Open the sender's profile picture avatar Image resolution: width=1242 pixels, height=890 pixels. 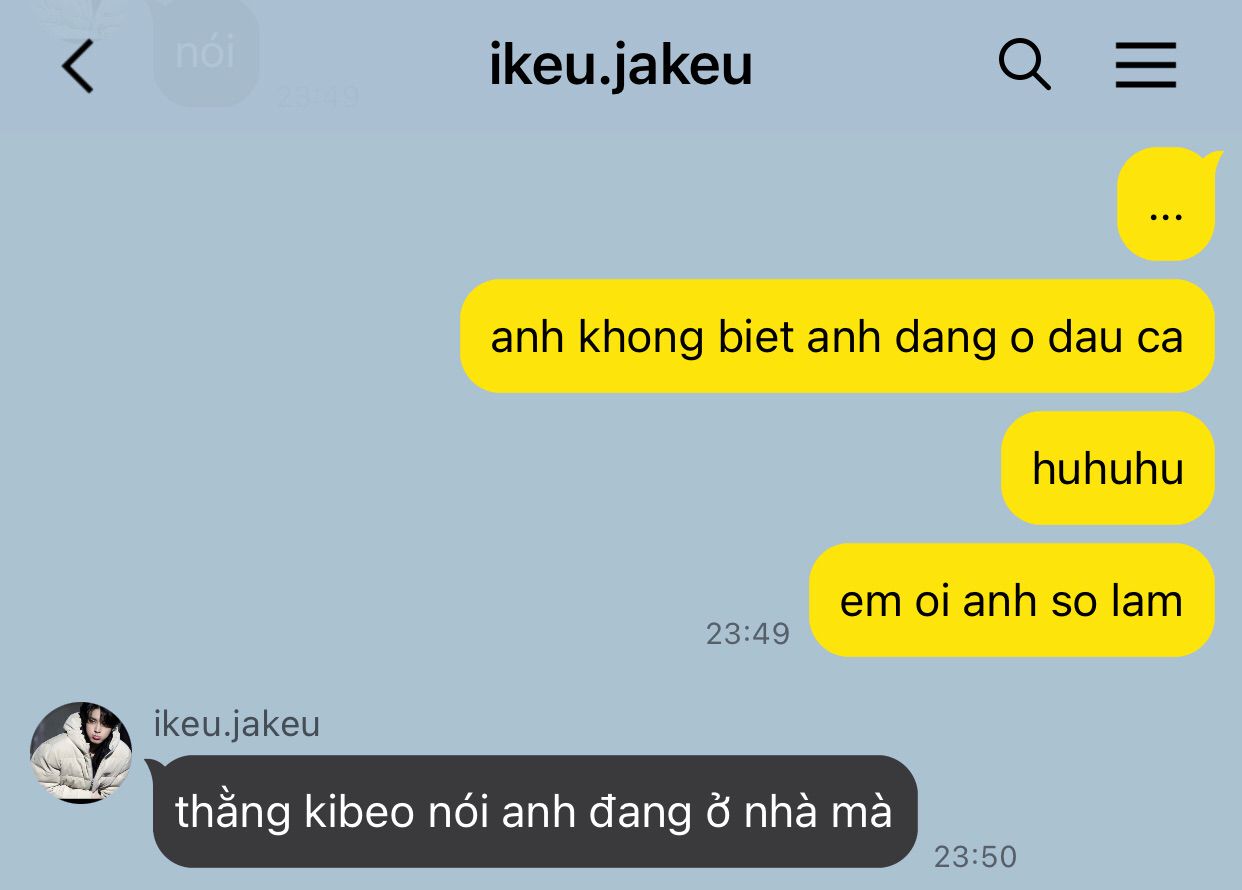pos(81,752)
